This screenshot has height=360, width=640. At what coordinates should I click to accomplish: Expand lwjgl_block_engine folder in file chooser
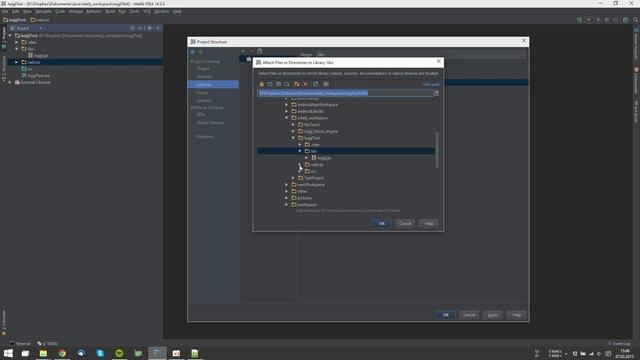tap(293, 131)
